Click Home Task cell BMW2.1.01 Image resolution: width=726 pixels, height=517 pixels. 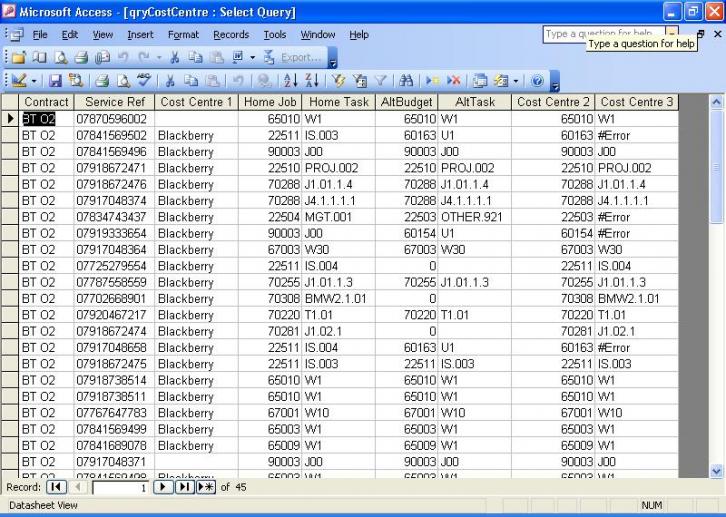pos(338,299)
